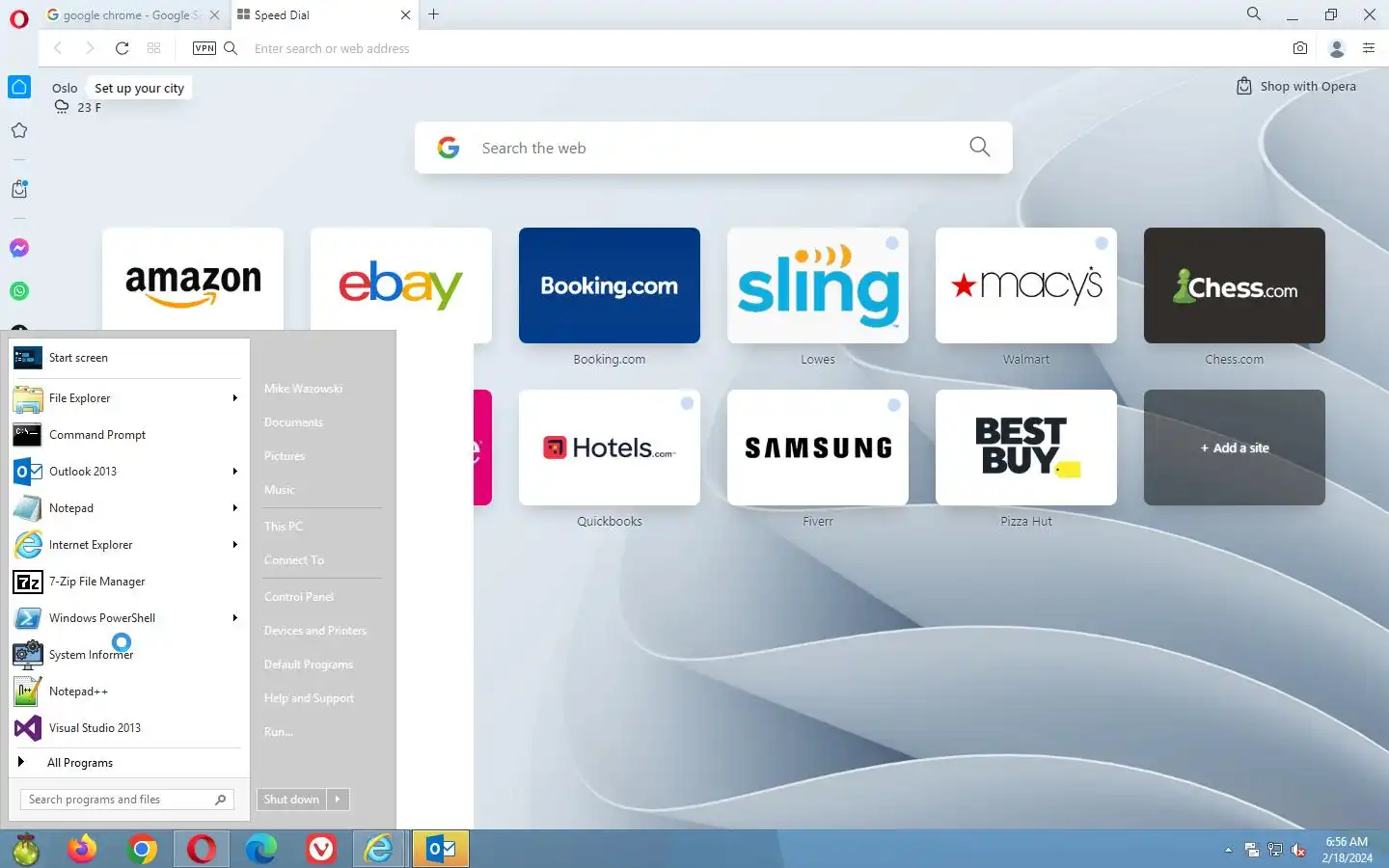Open the Amazon speed dial tile
Screen dimensions: 1389x868
(193, 280)
